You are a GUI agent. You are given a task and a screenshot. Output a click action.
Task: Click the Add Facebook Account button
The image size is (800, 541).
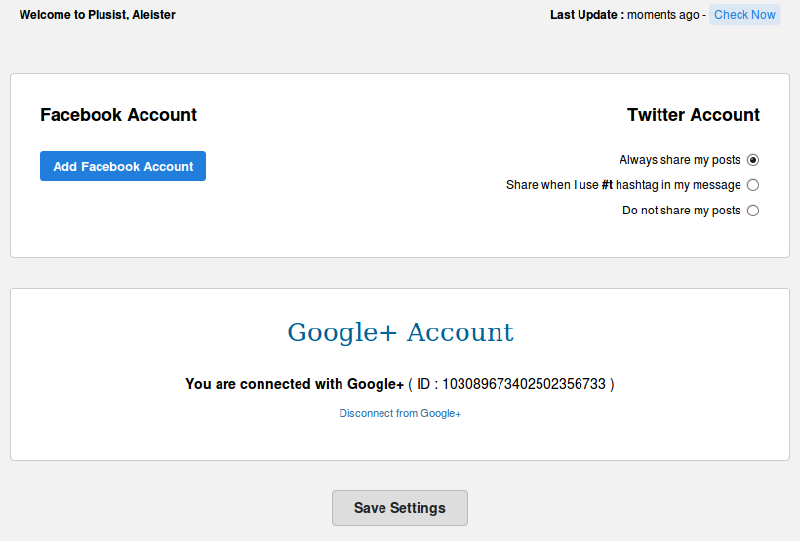coord(123,166)
